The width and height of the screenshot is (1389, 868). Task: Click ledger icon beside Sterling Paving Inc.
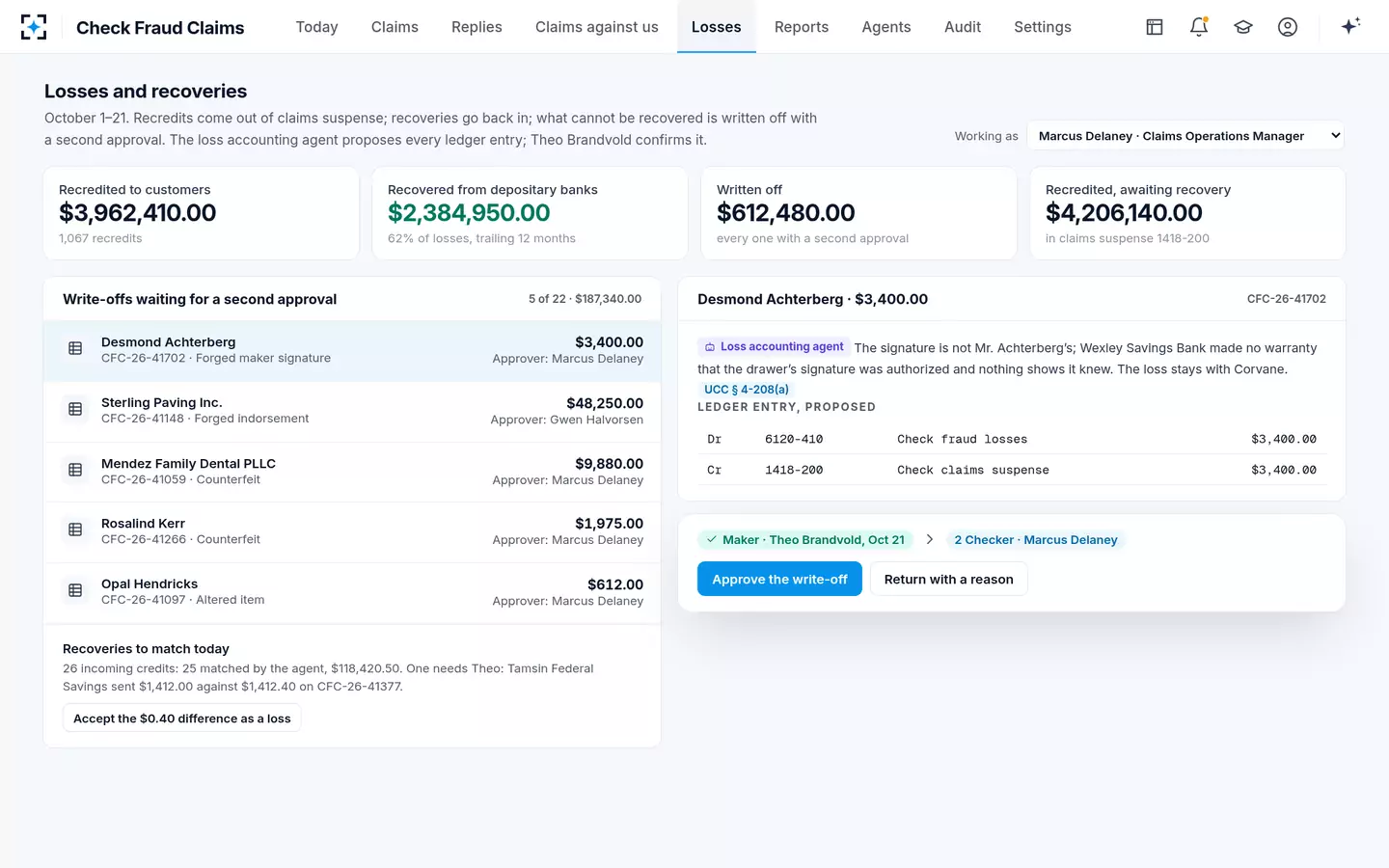pyautogui.click(x=75, y=409)
